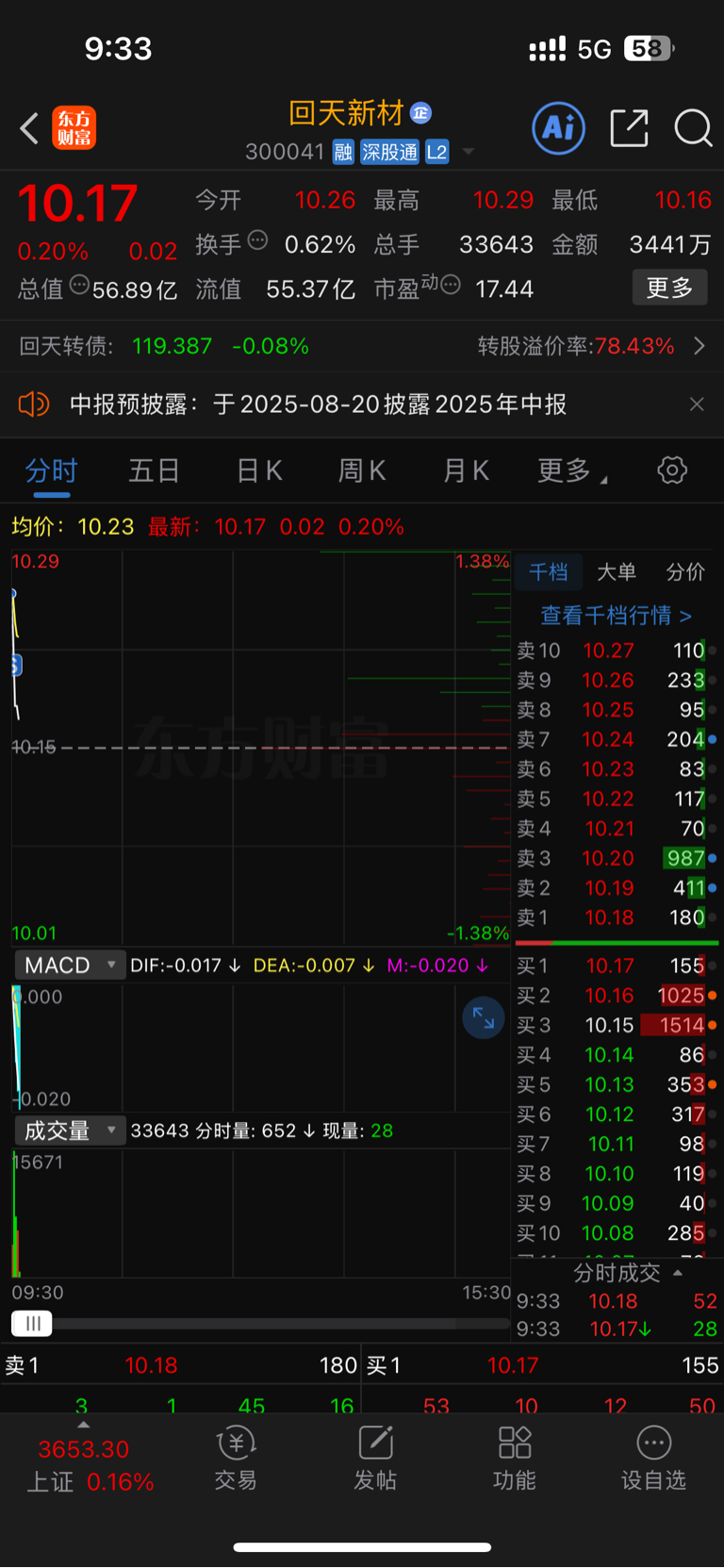
Task: Select 买10 10.08 order row
Action: tap(617, 1233)
